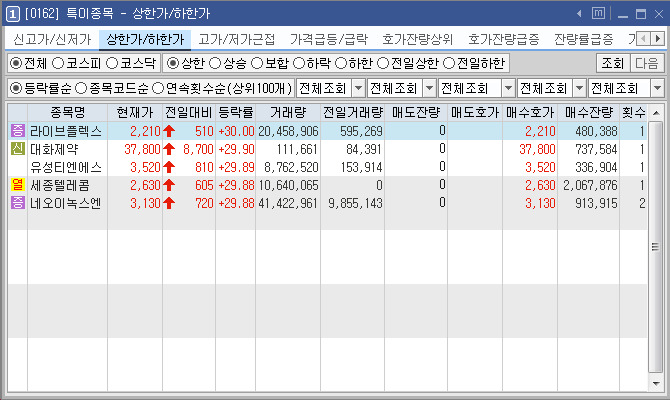Sort by 등락률순 radio option

[16, 88]
